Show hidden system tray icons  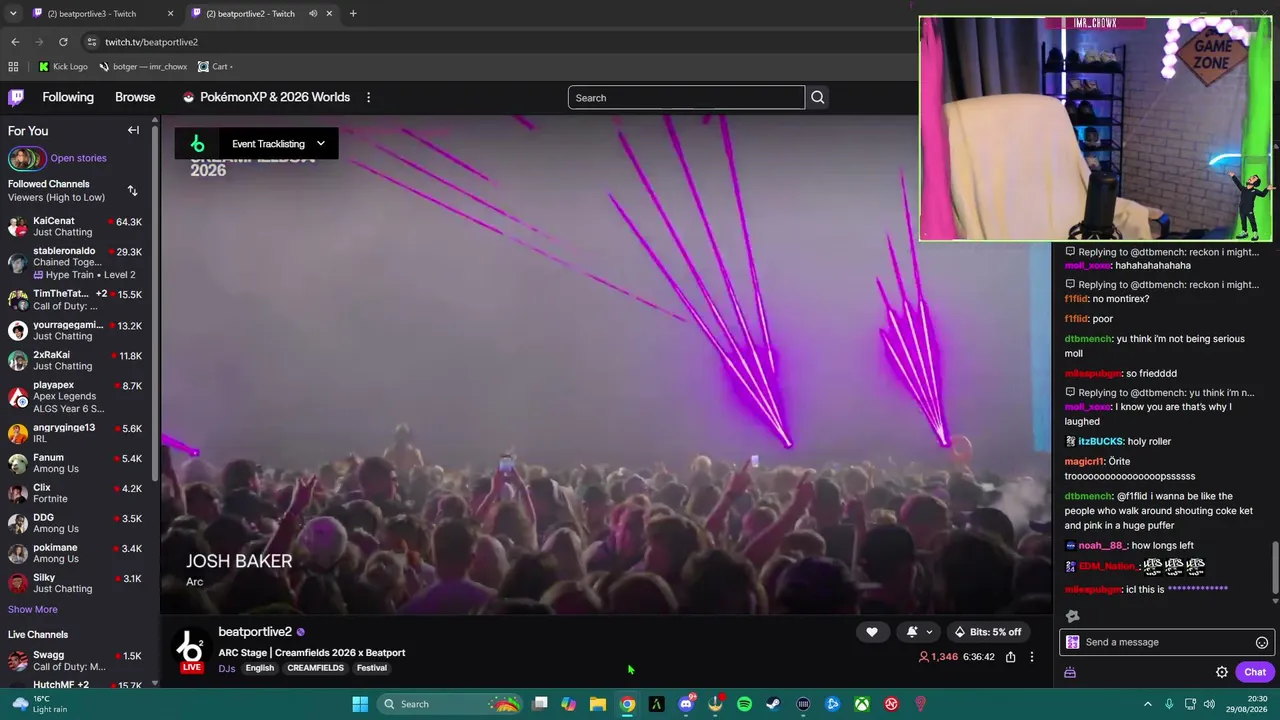click(x=1148, y=704)
